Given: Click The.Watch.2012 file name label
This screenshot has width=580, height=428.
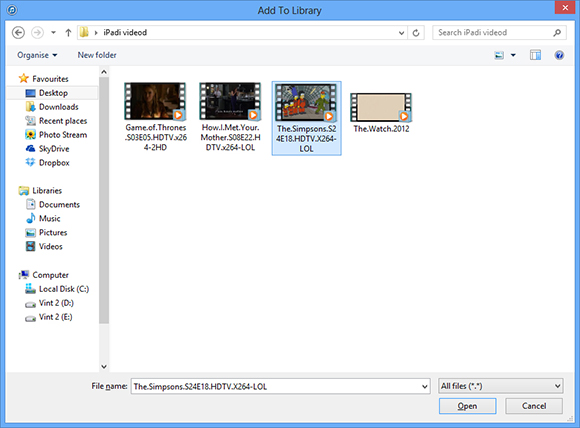Looking at the screenshot, I should click(381, 129).
